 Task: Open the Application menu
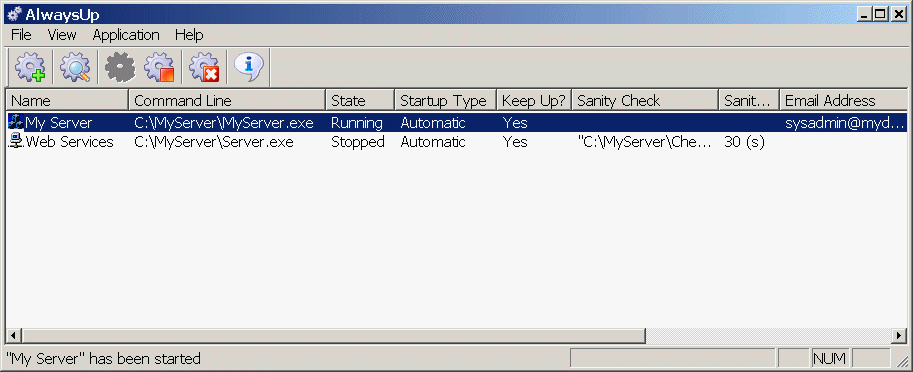point(126,35)
